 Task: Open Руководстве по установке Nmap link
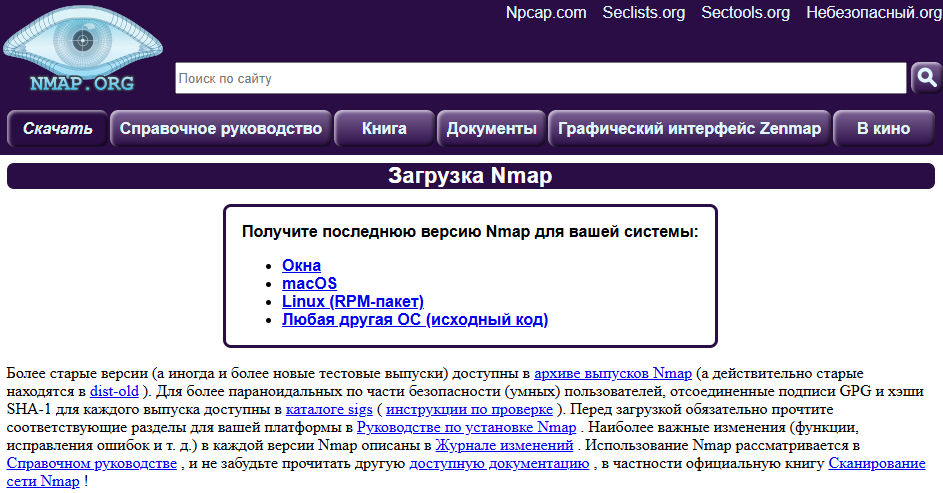click(467, 427)
